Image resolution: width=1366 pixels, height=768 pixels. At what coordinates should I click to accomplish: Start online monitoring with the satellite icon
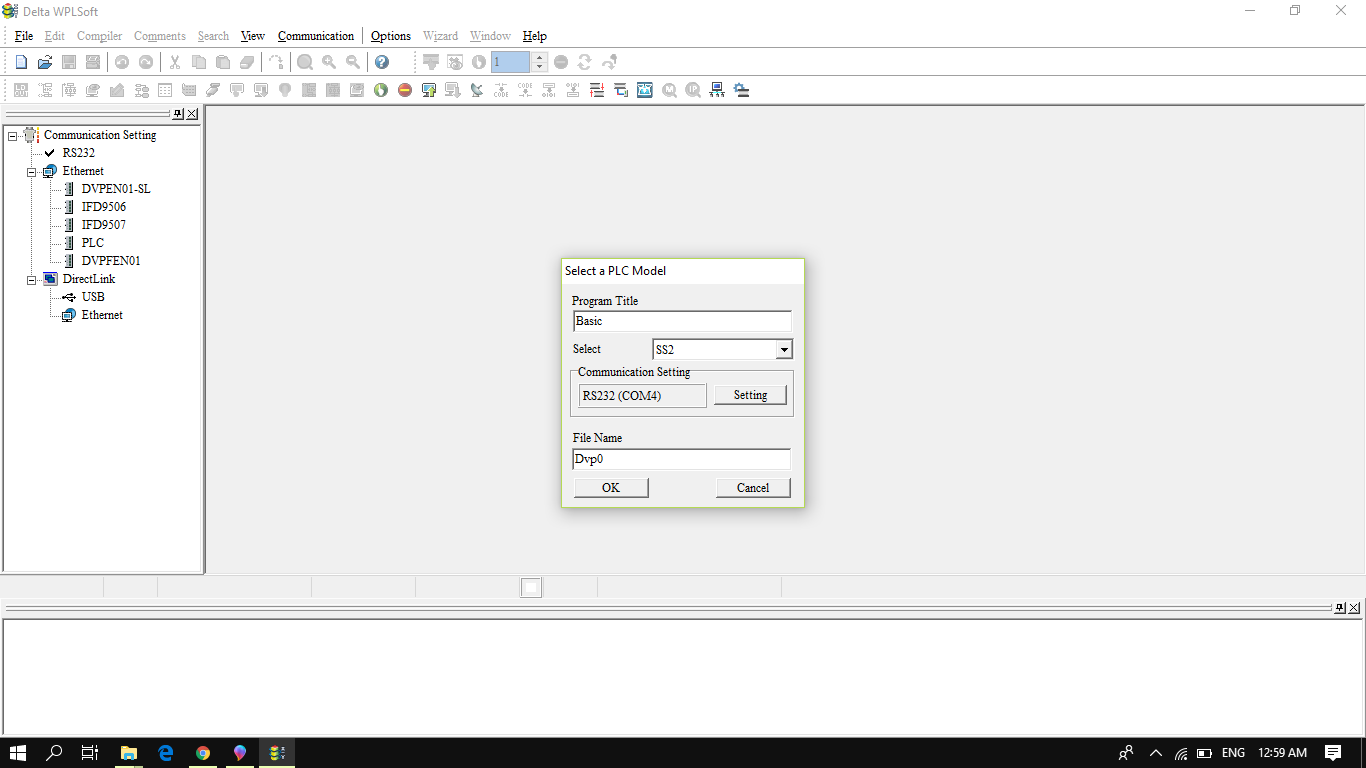pyautogui.click(x=477, y=89)
